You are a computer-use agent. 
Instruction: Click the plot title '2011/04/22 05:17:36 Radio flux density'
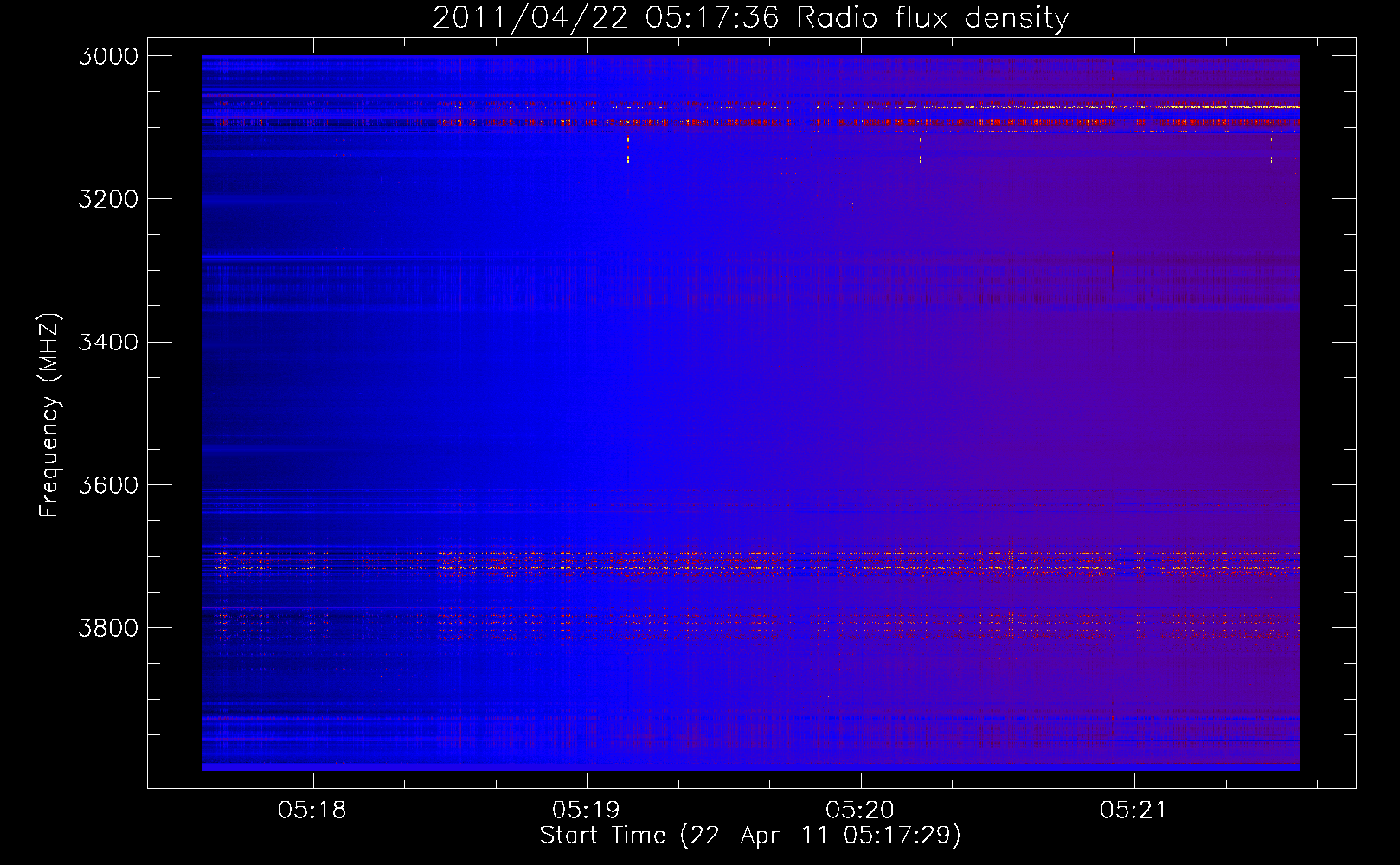[751, 18]
